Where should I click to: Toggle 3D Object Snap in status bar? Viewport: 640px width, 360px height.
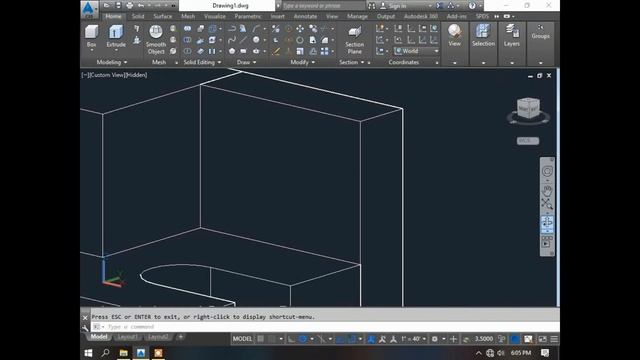(352, 339)
